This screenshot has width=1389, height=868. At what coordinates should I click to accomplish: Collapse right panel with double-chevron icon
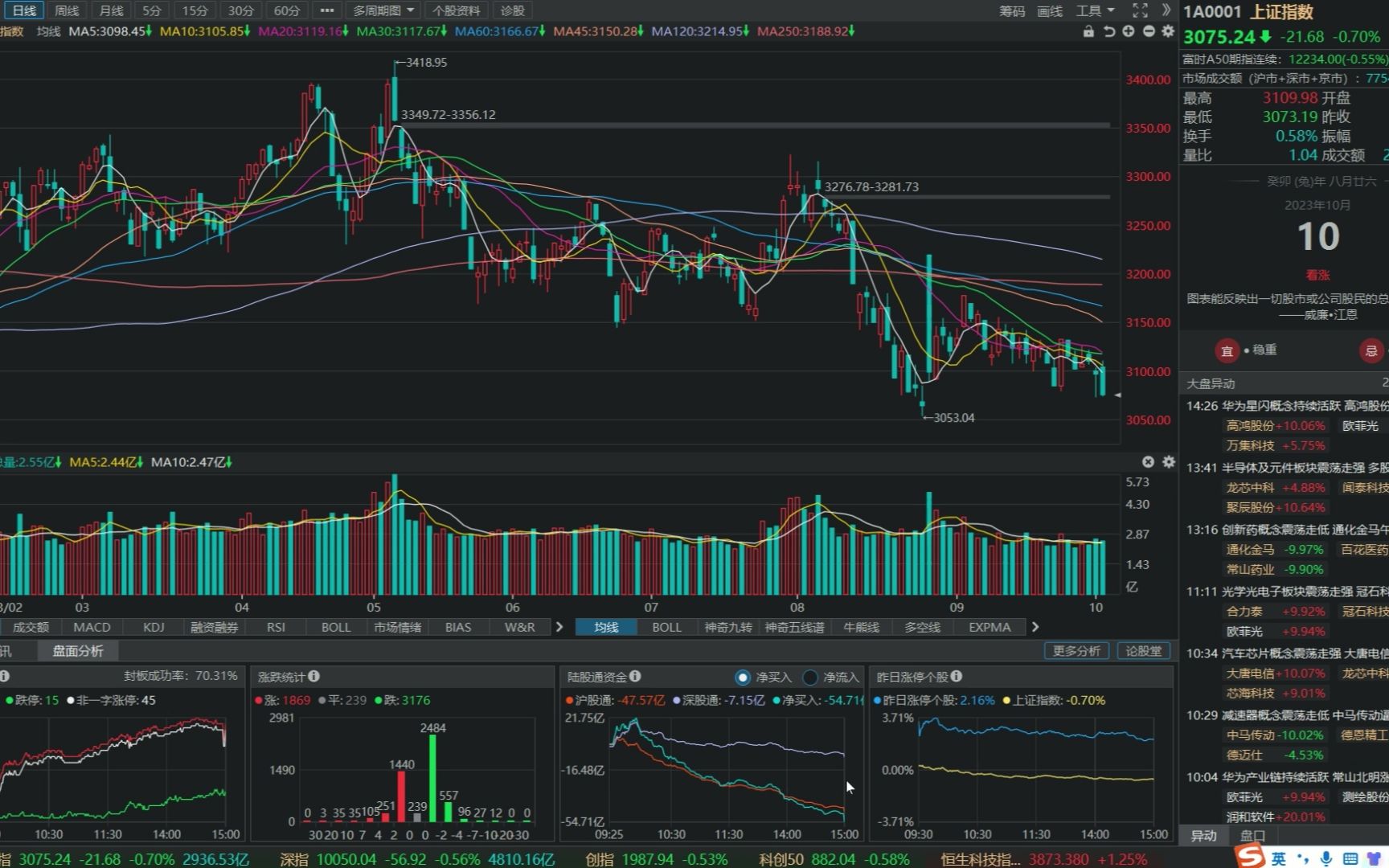1166,10
